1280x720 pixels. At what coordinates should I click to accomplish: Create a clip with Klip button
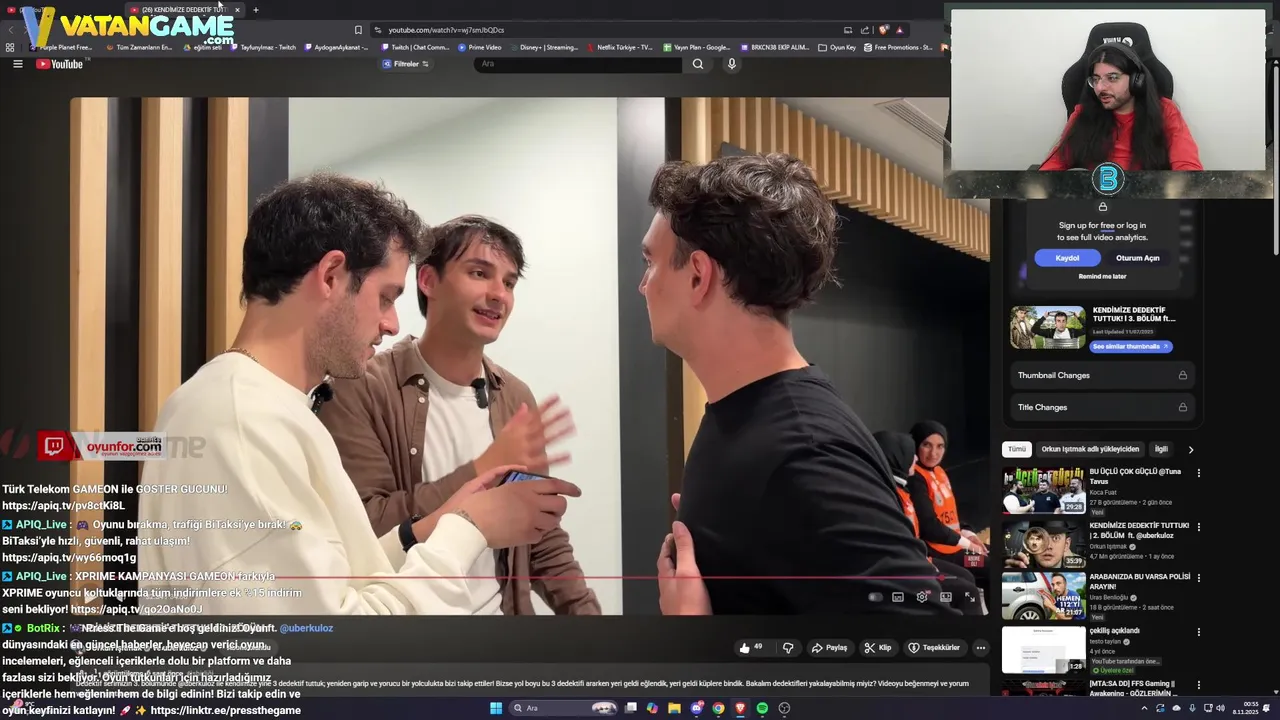(878, 648)
